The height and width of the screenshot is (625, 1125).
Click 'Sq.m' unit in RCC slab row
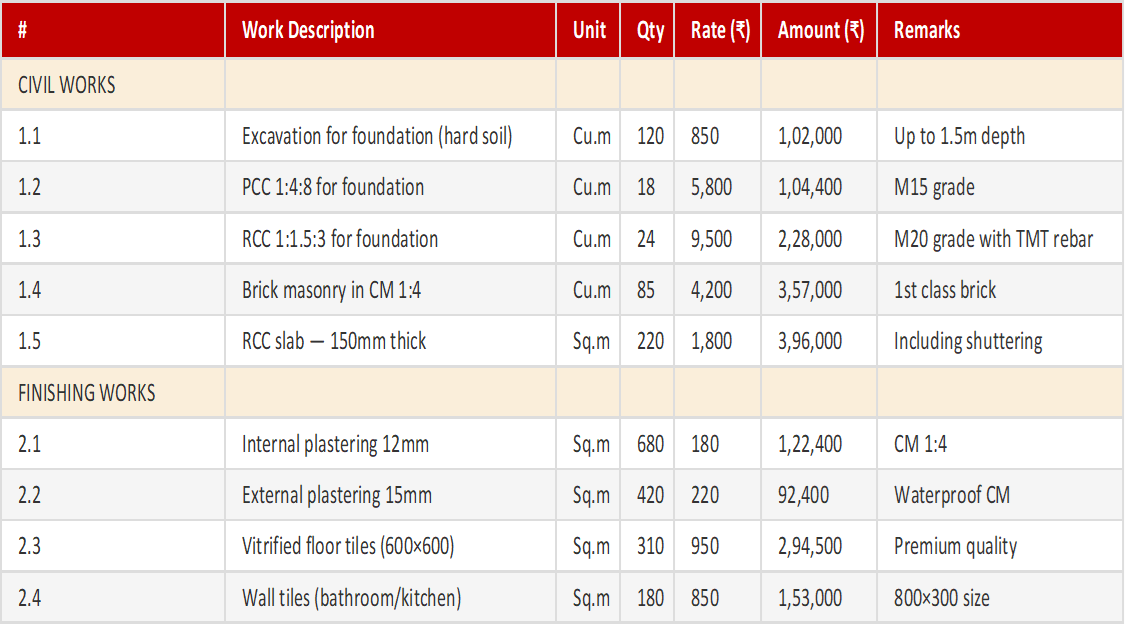[x=591, y=341]
